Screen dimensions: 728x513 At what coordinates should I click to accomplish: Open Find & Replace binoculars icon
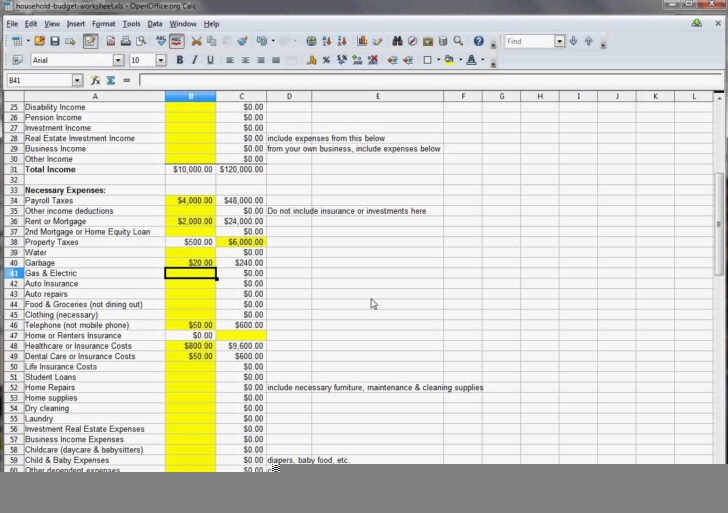(x=397, y=41)
